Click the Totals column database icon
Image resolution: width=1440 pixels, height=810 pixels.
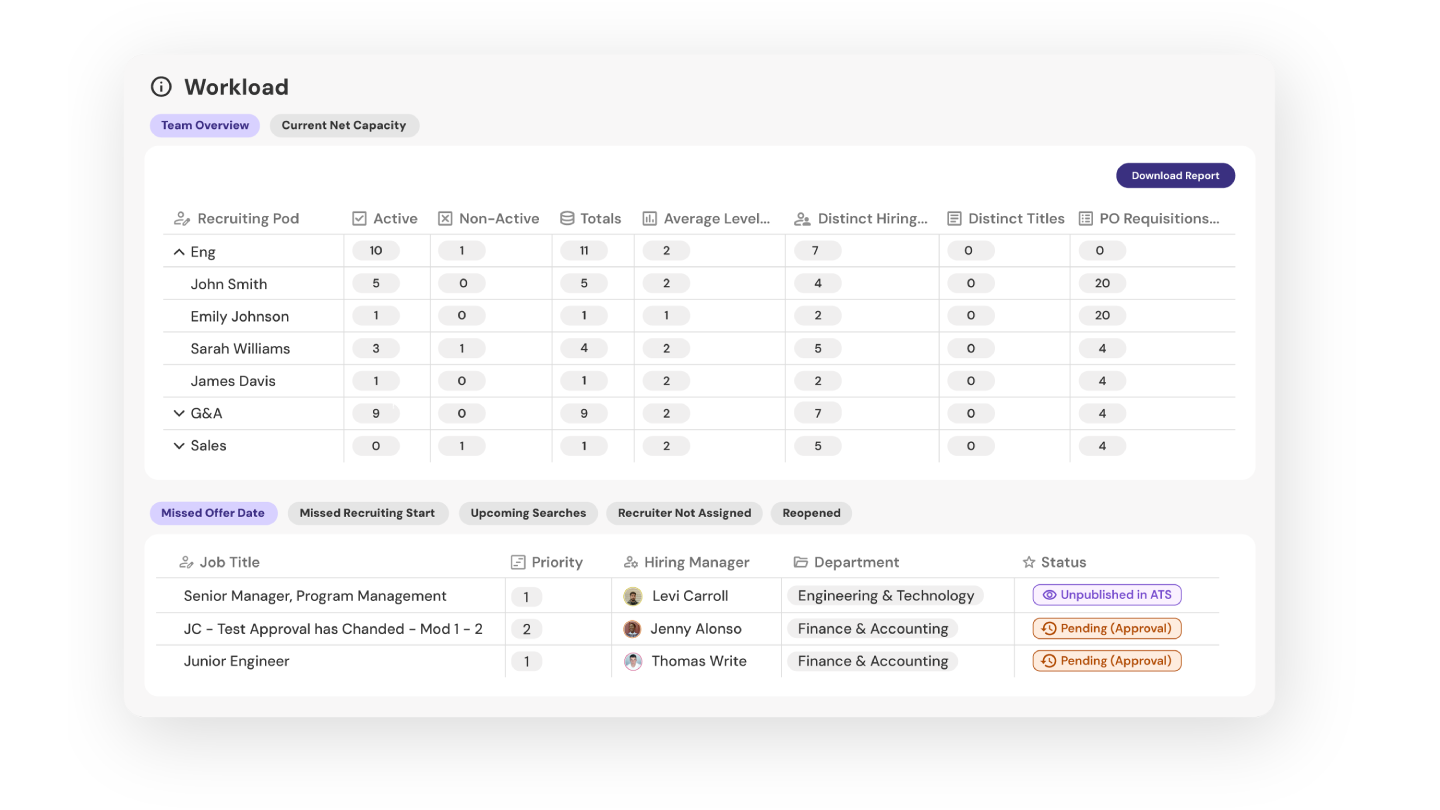(567, 219)
